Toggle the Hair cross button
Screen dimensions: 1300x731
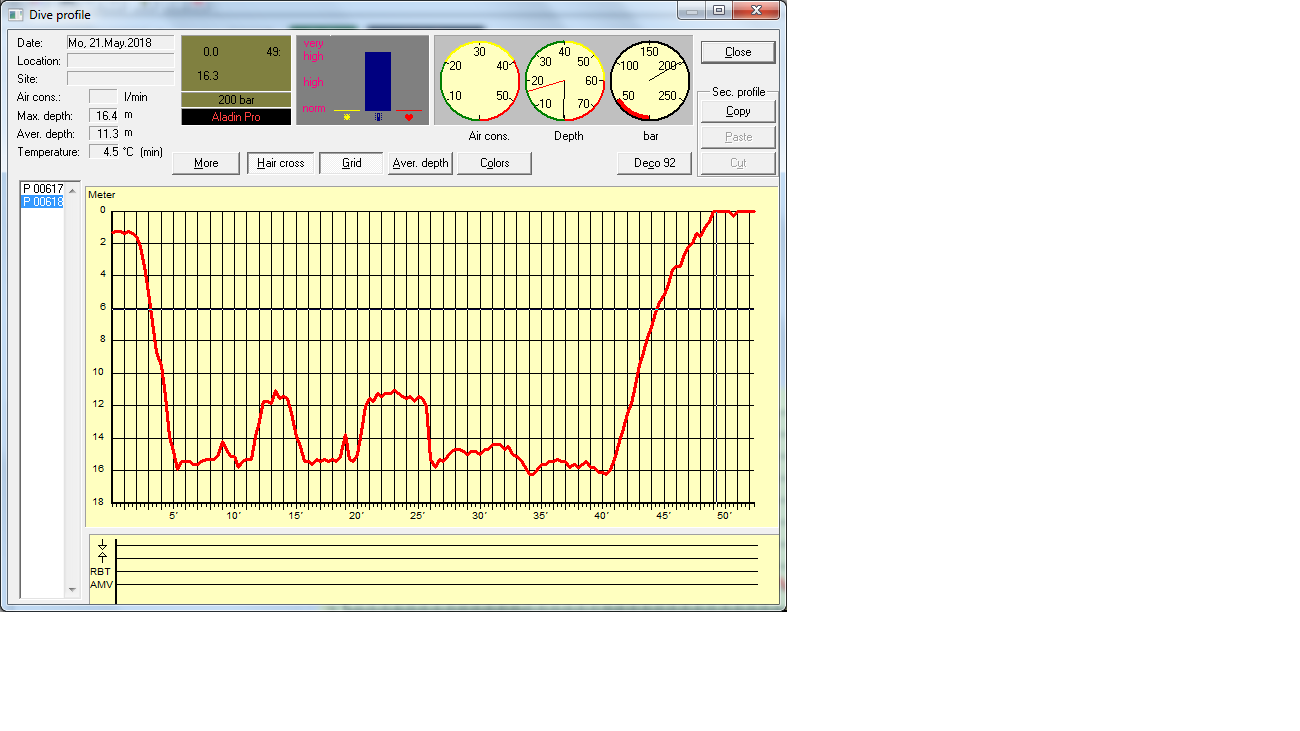[x=281, y=163]
